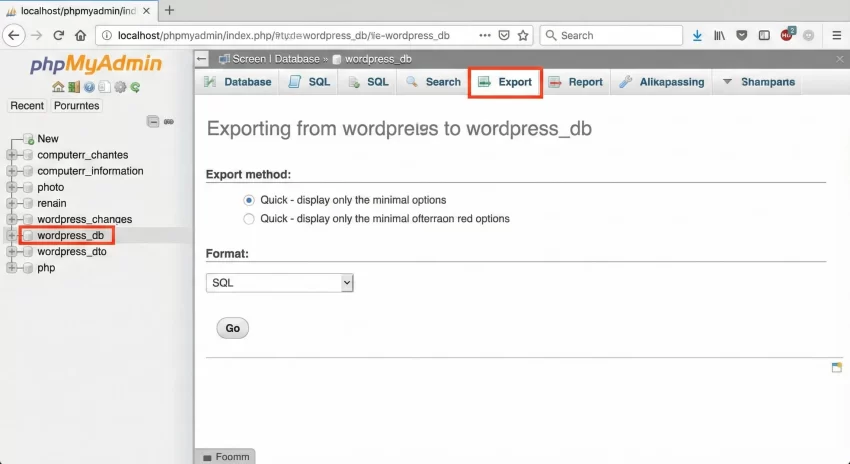Open the browser downloads arrow icon
Image resolution: width=850 pixels, height=464 pixels.
(x=697, y=35)
